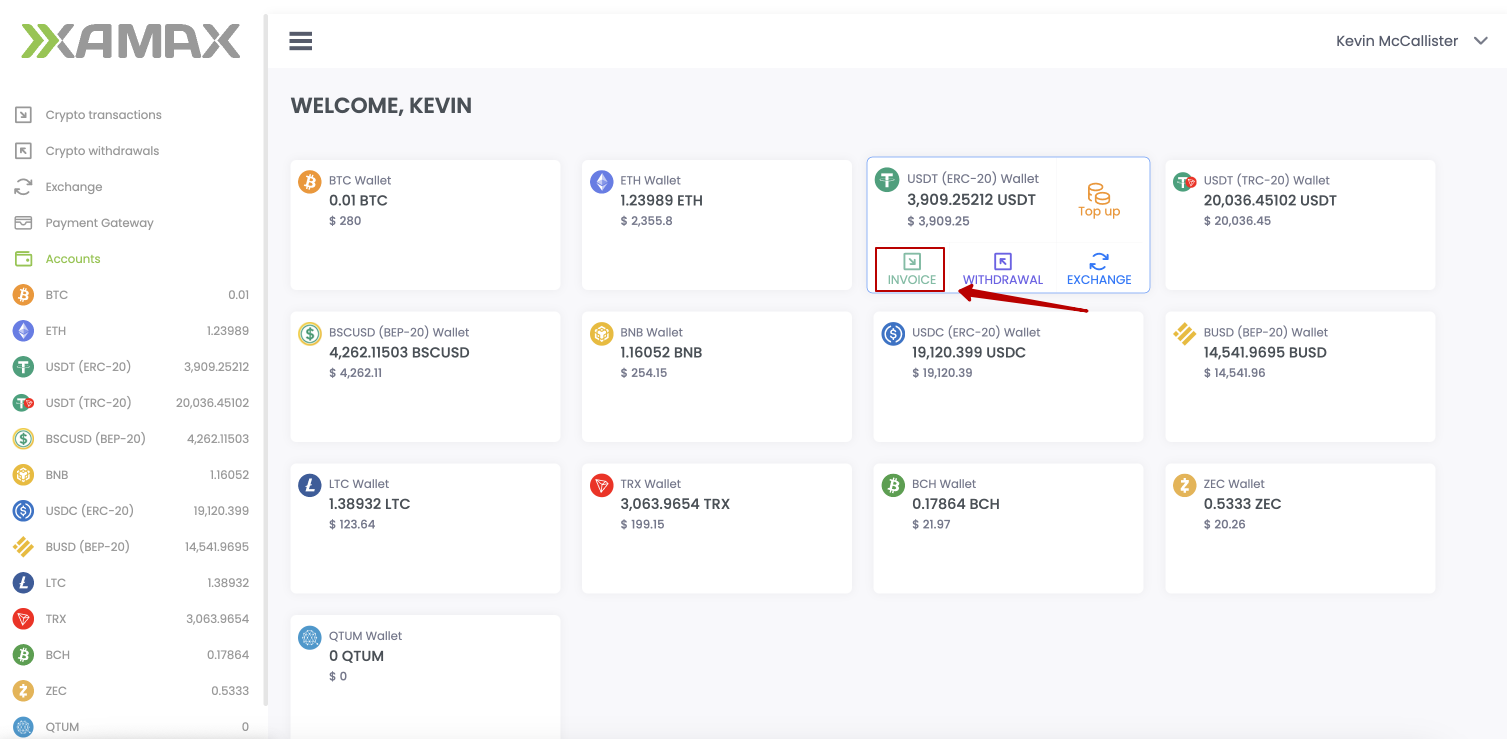Click the Crypto transactions arrow icon
The width and height of the screenshot is (1507, 739).
click(23, 115)
